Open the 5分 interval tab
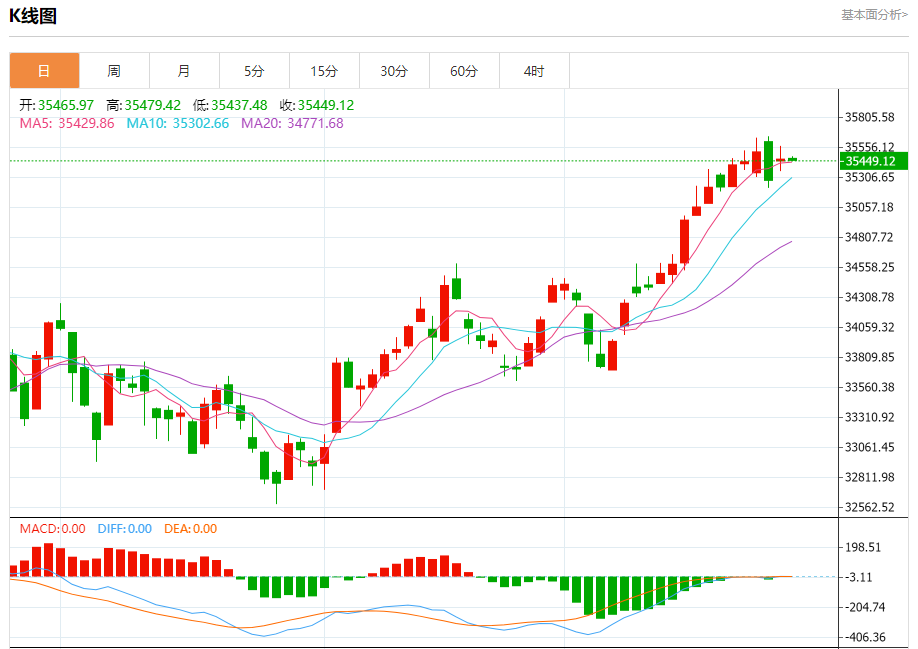 pyautogui.click(x=254, y=71)
